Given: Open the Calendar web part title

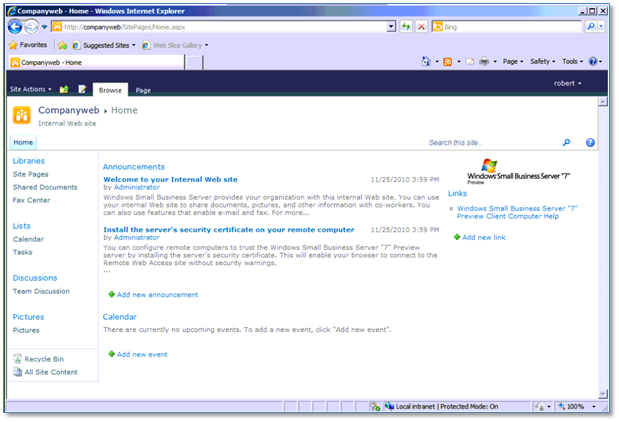Looking at the screenshot, I should point(120,317).
